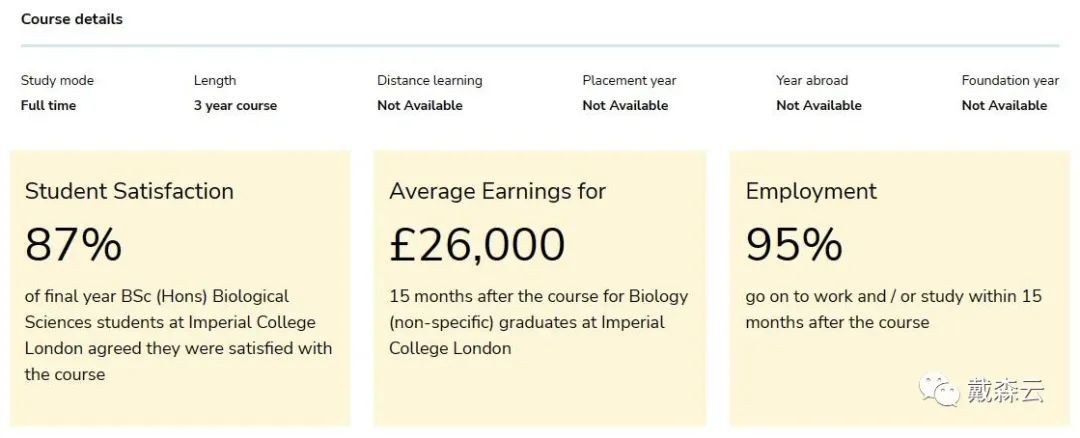
Task: Click the Student Satisfaction card heading
Action: tap(129, 191)
